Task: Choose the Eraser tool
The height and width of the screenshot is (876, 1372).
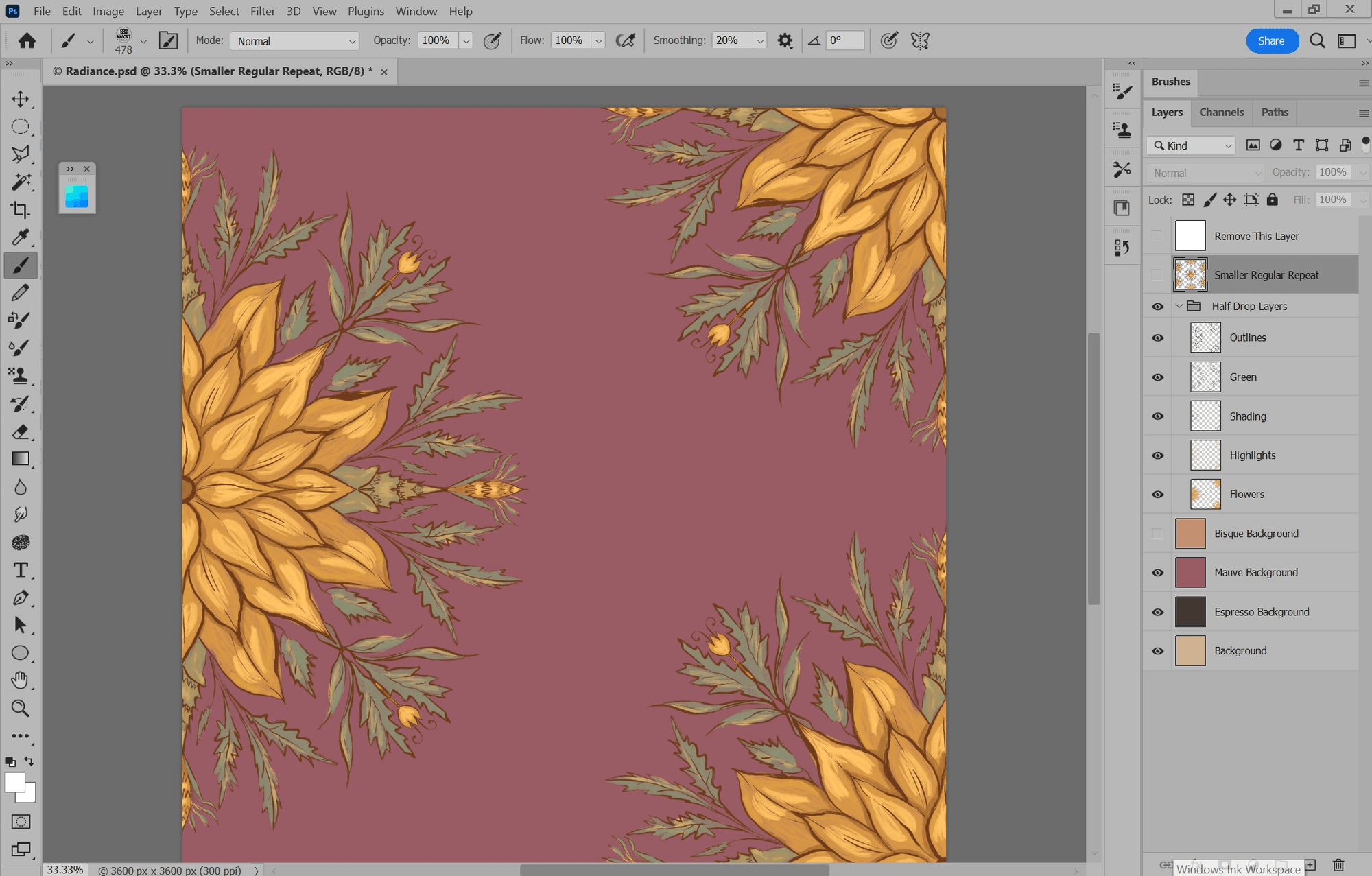Action: pos(21,431)
